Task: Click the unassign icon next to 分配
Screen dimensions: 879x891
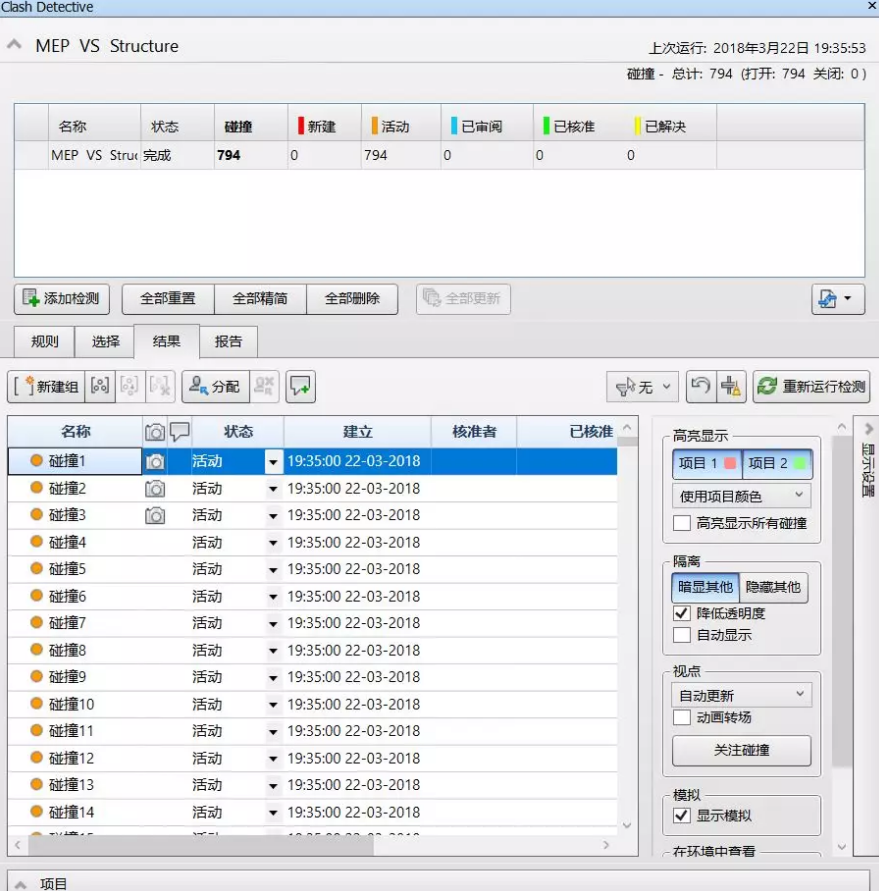Action: pos(264,387)
